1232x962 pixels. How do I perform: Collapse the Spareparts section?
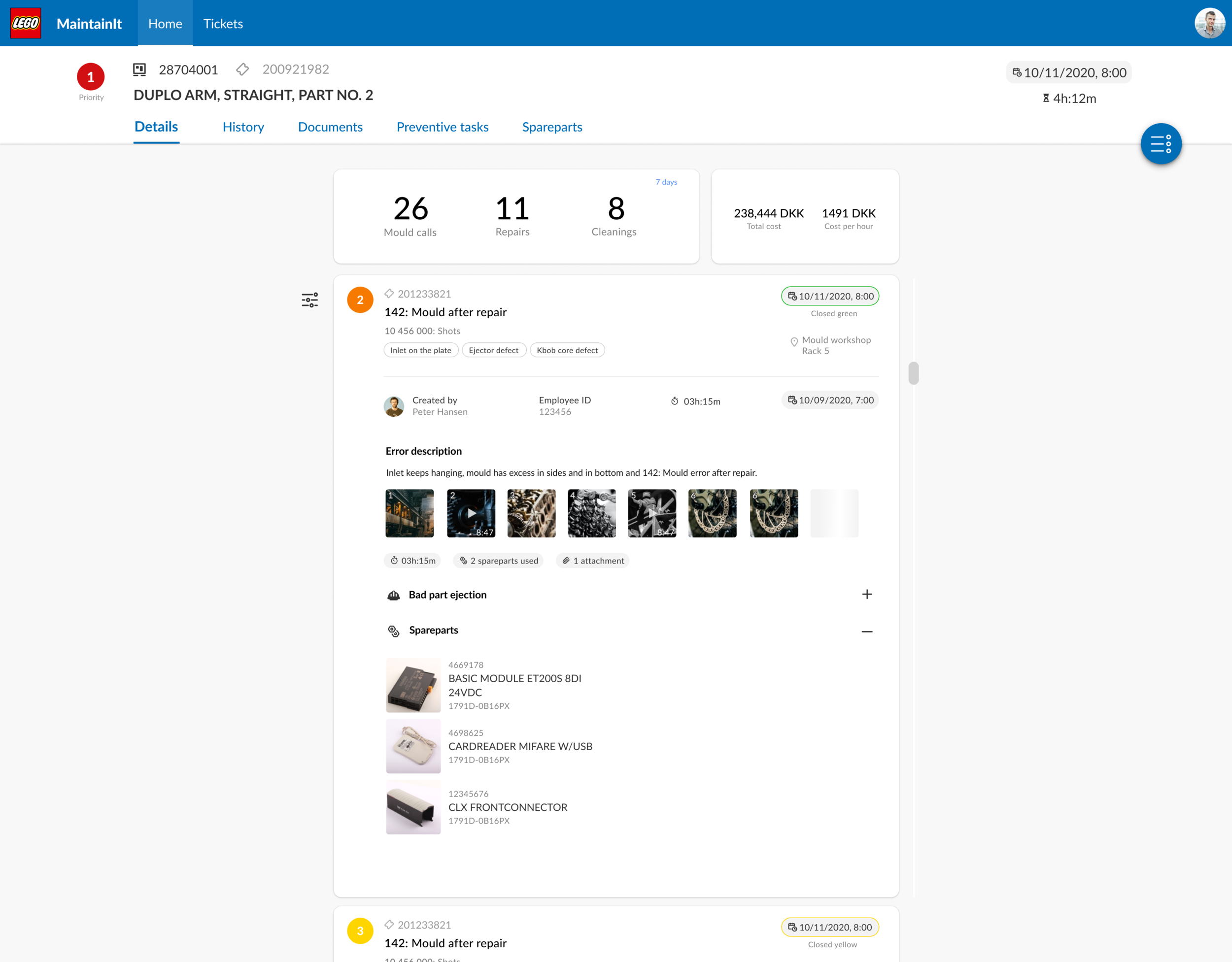(x=867, y=631)
